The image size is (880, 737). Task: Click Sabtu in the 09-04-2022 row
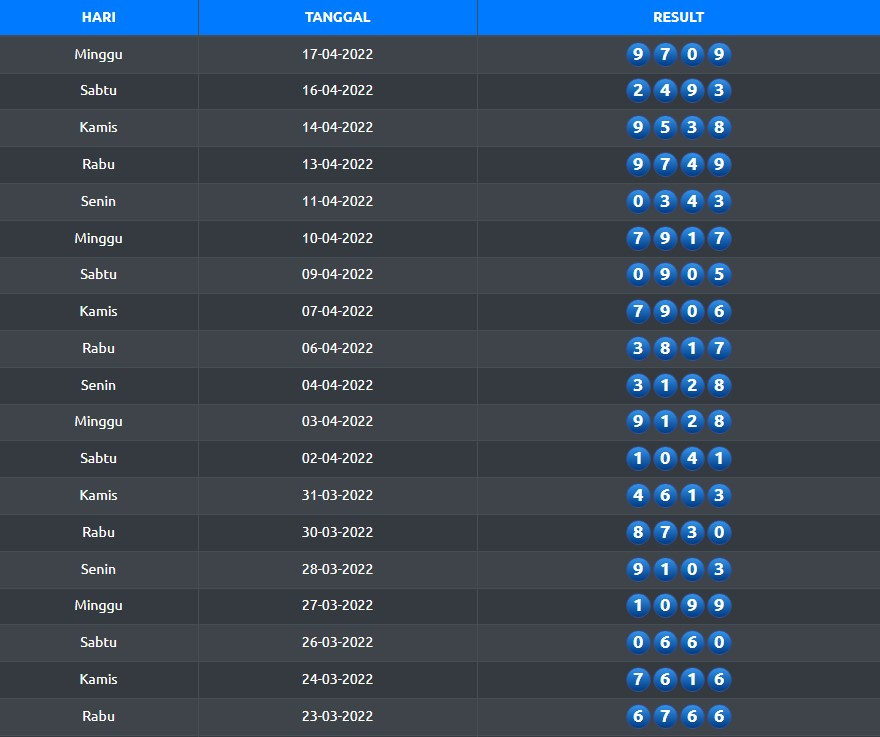[x=99, y=274]
